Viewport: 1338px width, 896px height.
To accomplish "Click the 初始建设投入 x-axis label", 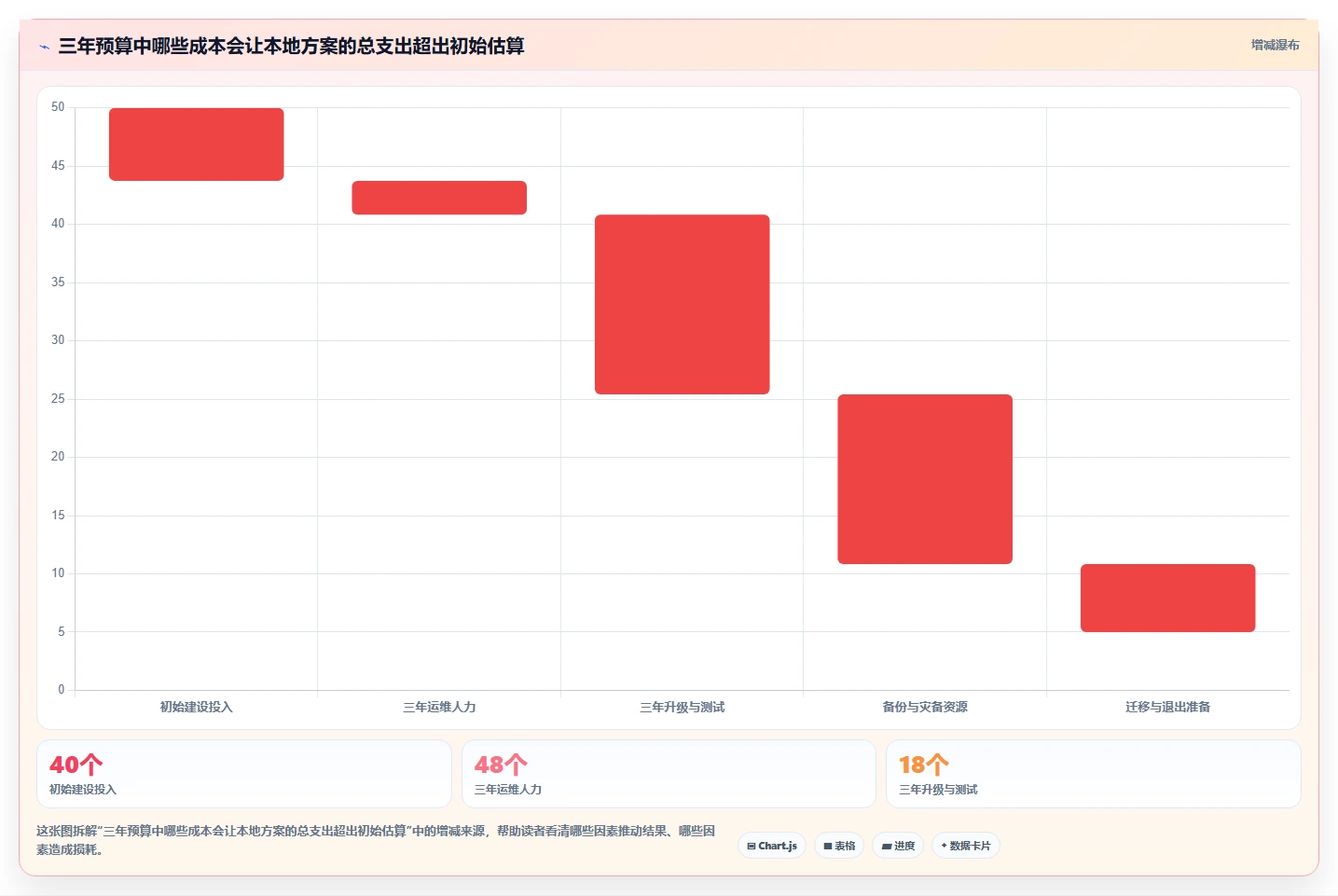I will pyautogui.click(x=197, y=707).
